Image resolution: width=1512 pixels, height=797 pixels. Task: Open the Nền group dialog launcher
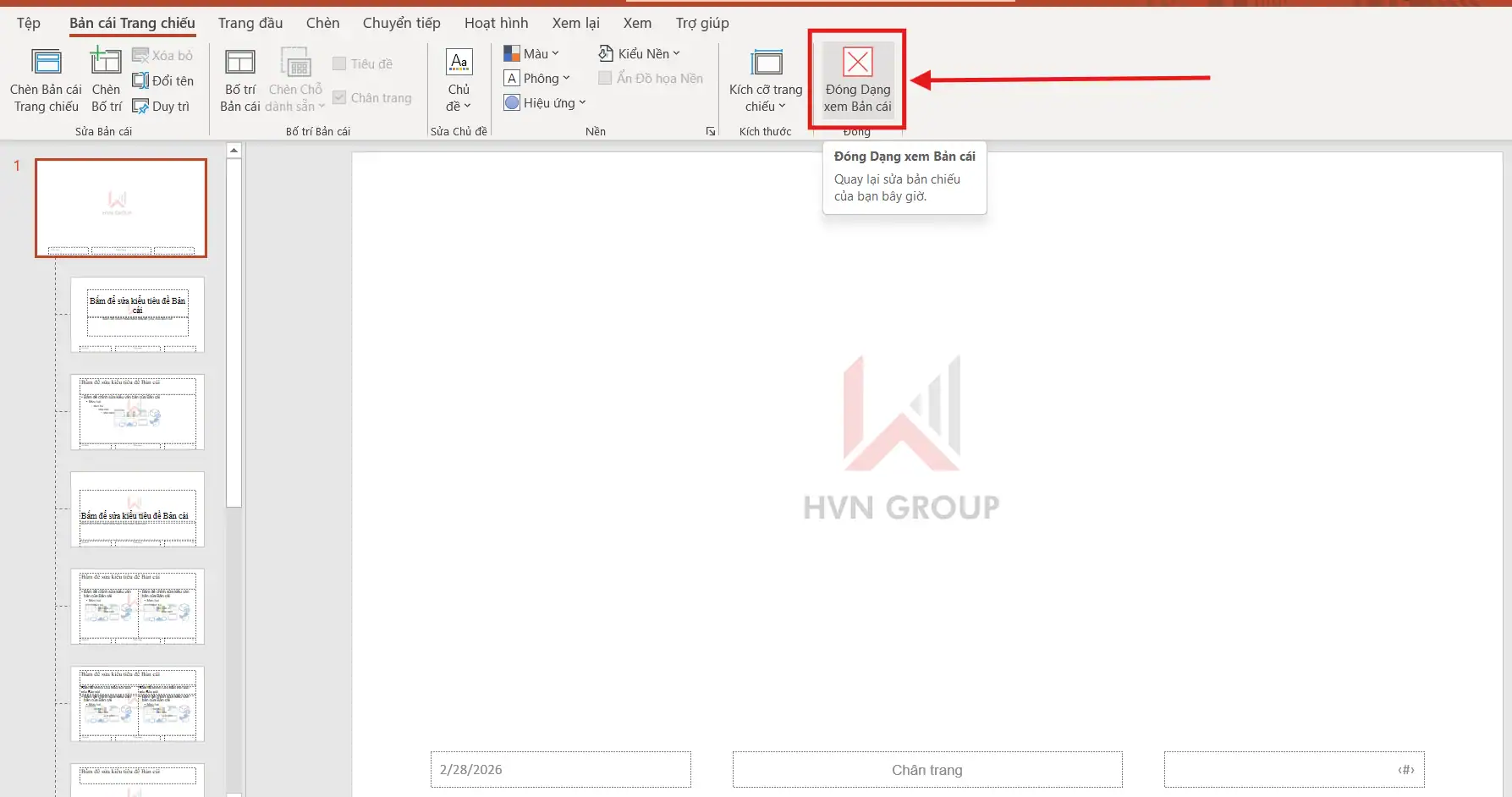711,131
